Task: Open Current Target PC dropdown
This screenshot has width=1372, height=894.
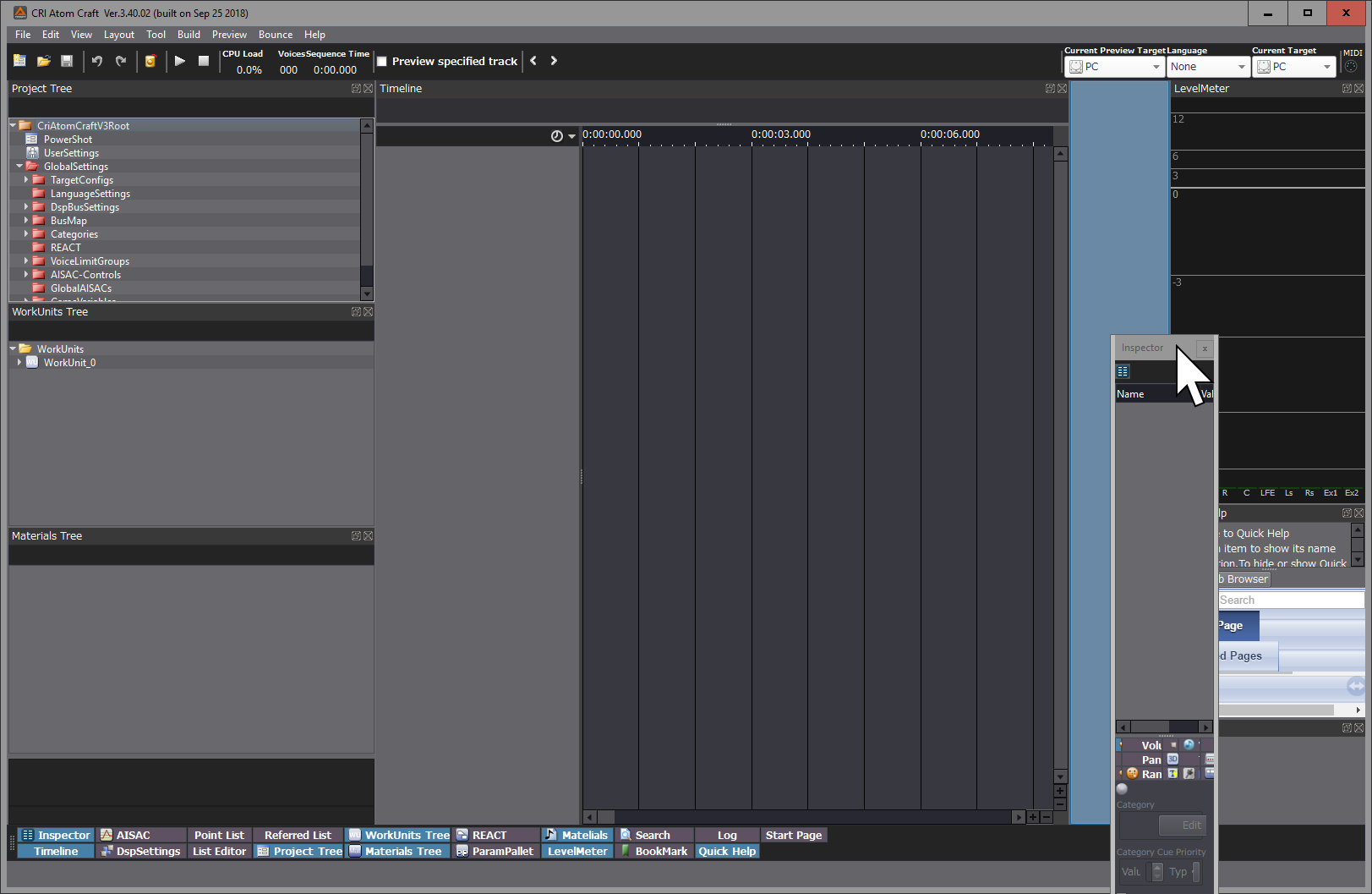Action: [x=1293, y=67]
